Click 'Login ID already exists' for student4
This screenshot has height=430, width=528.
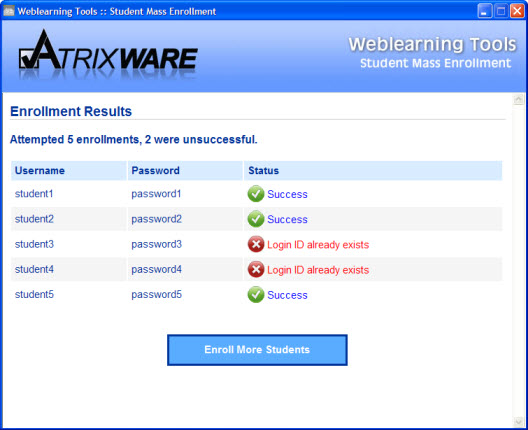point(318,270)
